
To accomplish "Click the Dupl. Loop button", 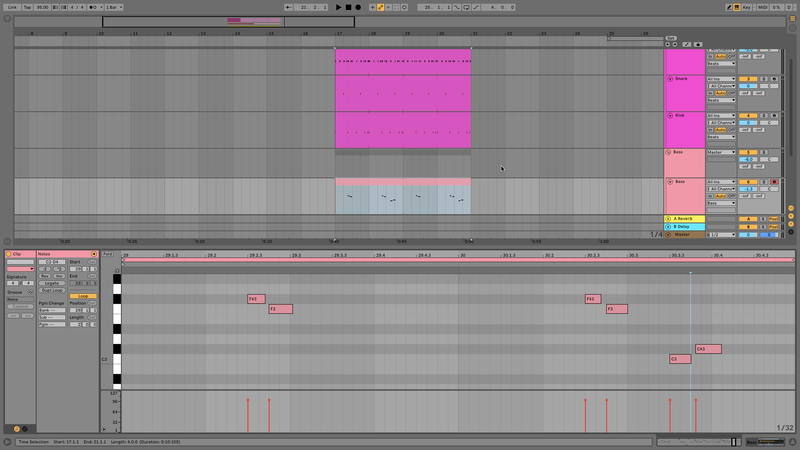I will click(52, 290).
